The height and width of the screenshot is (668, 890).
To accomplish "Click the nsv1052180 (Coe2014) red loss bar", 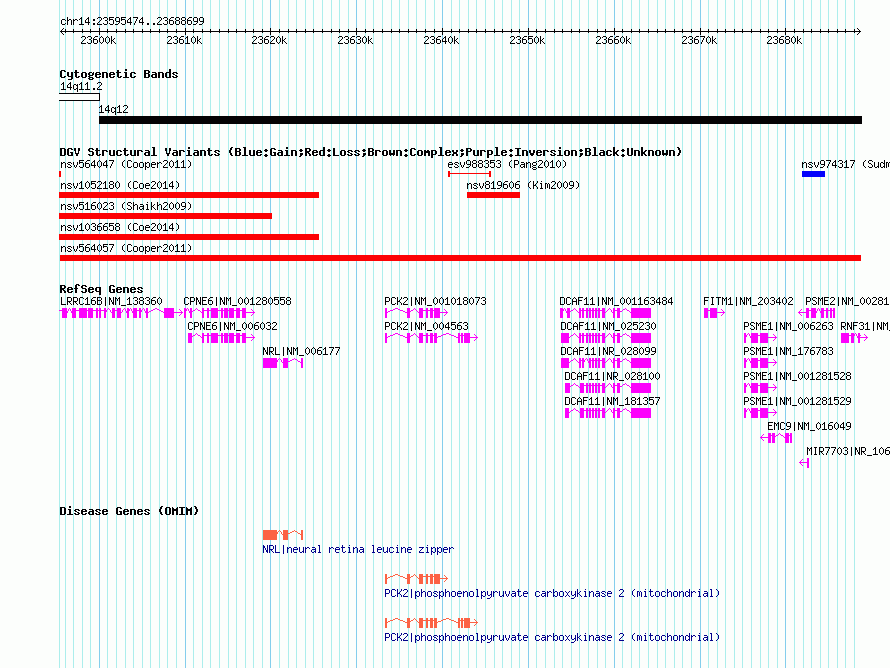I will tap(189, 195).
